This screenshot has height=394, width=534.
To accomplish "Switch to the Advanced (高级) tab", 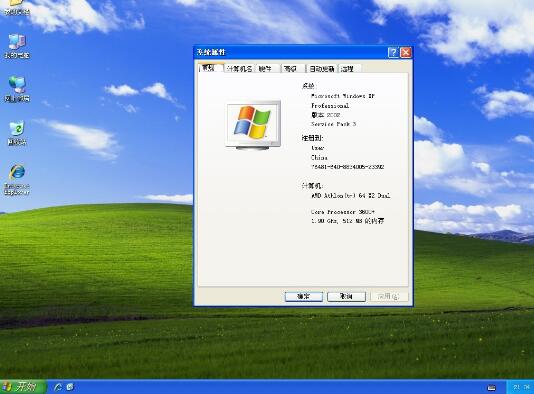I will [x=292, y=69].
